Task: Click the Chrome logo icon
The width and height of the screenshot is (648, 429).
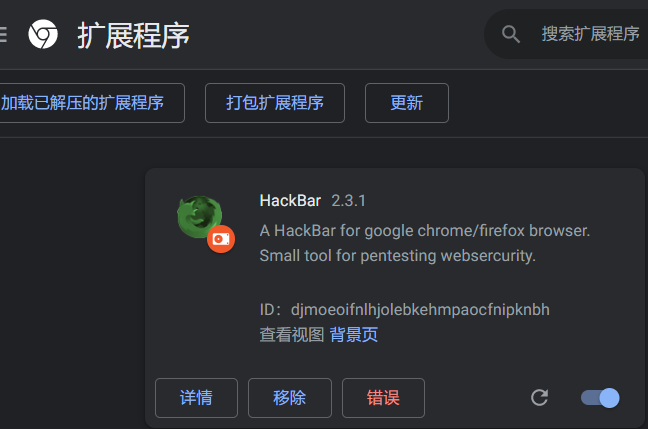Action: point(43,34)
